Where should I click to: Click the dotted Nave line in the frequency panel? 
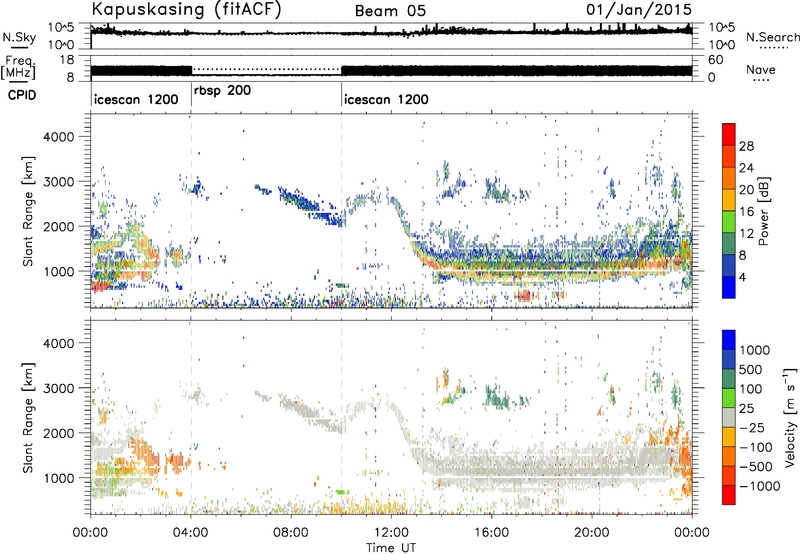pyautogui.click(x=266, y=69)
